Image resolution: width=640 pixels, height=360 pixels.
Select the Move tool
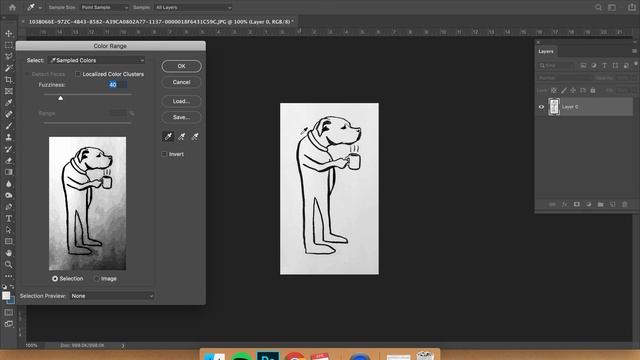(x=9, y=33)
